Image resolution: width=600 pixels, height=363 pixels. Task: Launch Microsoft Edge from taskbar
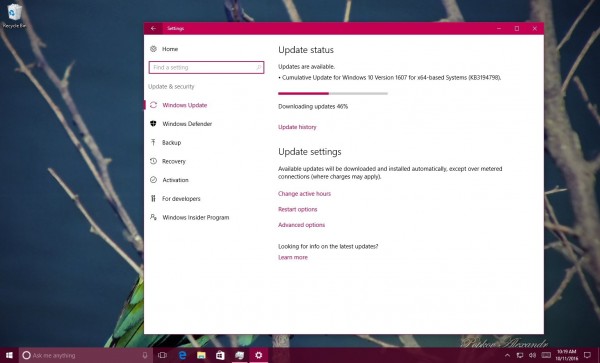point(183,355)
